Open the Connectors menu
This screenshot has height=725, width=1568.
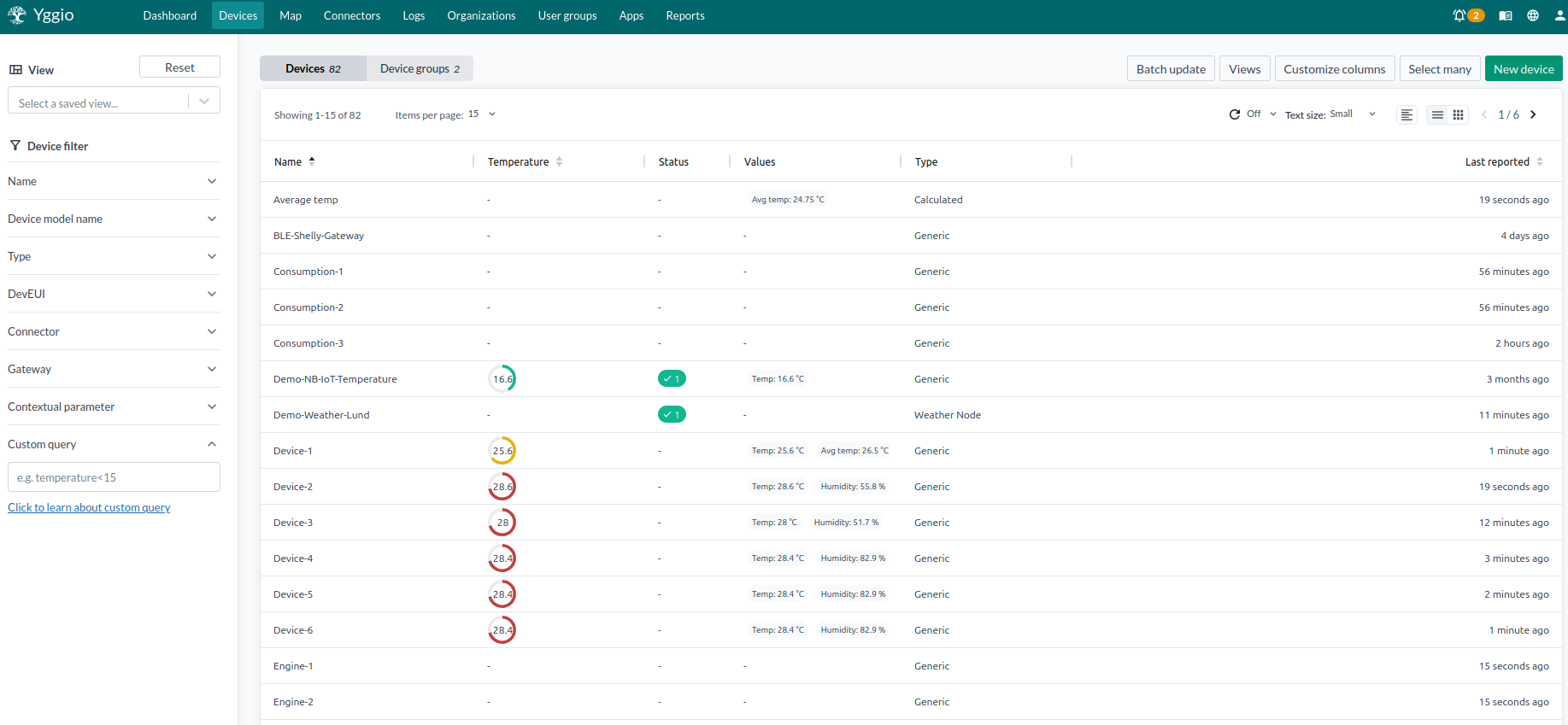[351, 15]
